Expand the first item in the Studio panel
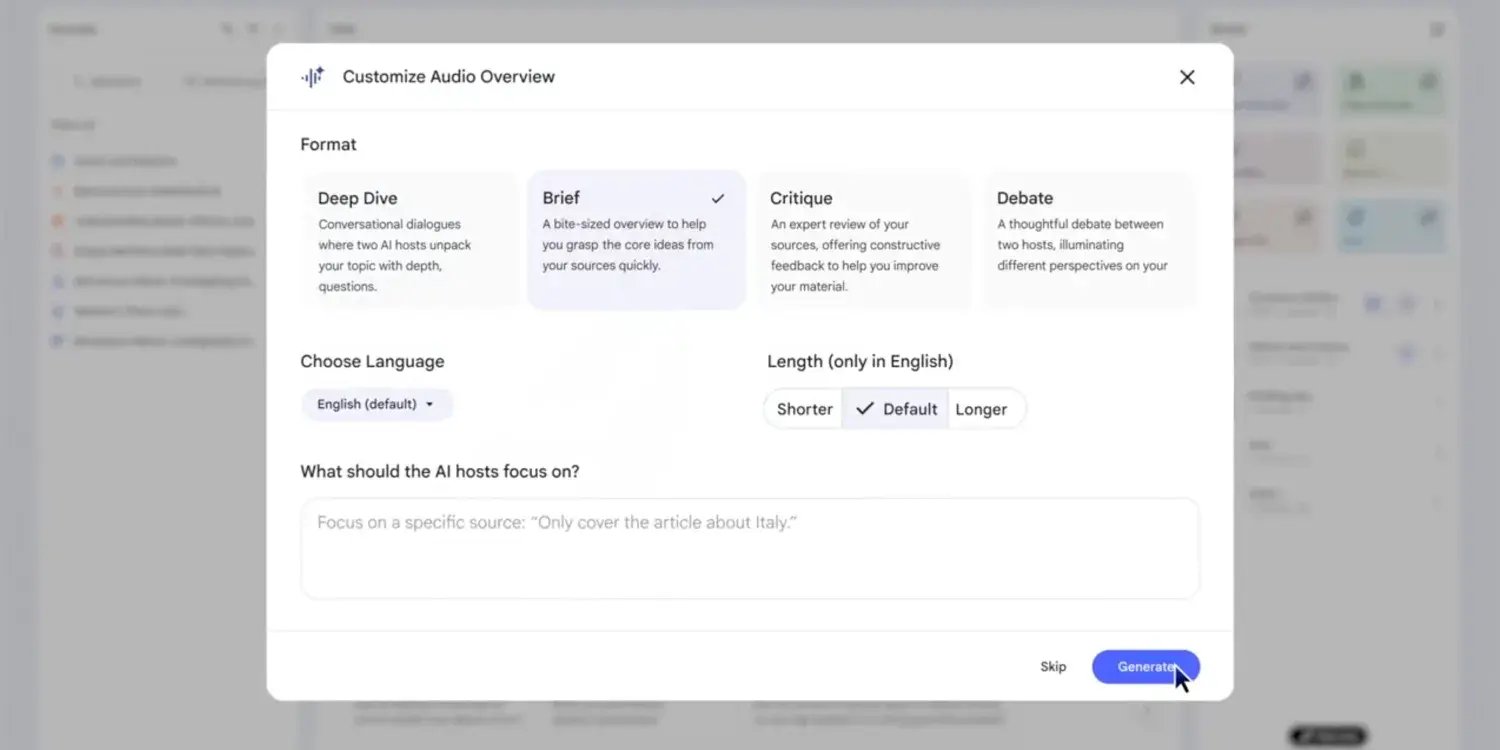 1438,303
